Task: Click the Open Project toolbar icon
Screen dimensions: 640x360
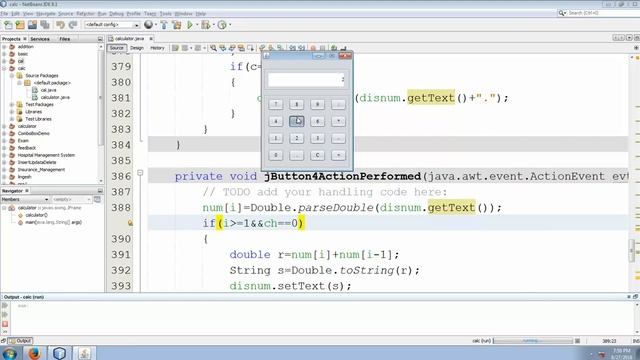Action: click(x=32, y=25)
